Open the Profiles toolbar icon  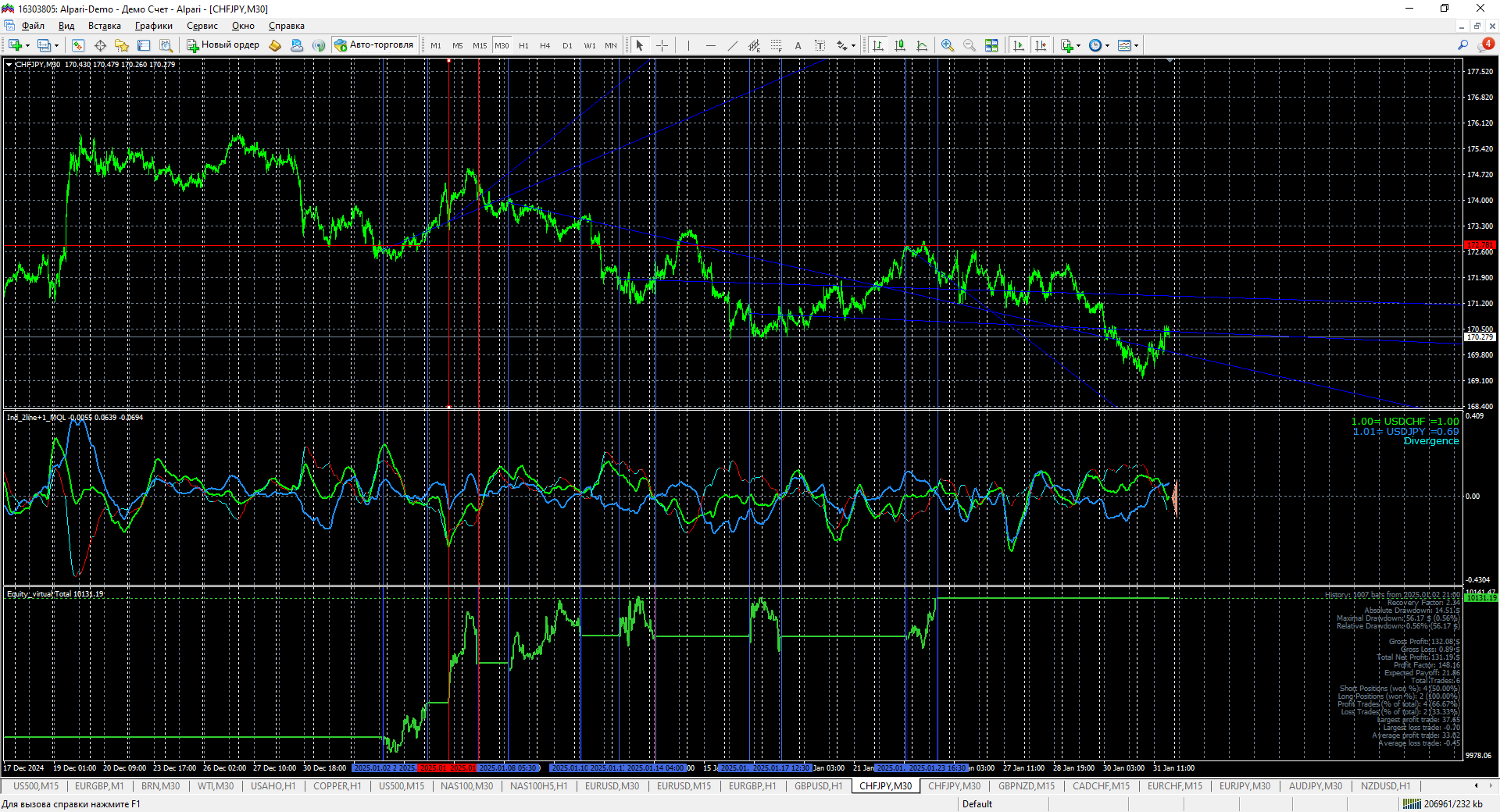(x=45, y=45)
